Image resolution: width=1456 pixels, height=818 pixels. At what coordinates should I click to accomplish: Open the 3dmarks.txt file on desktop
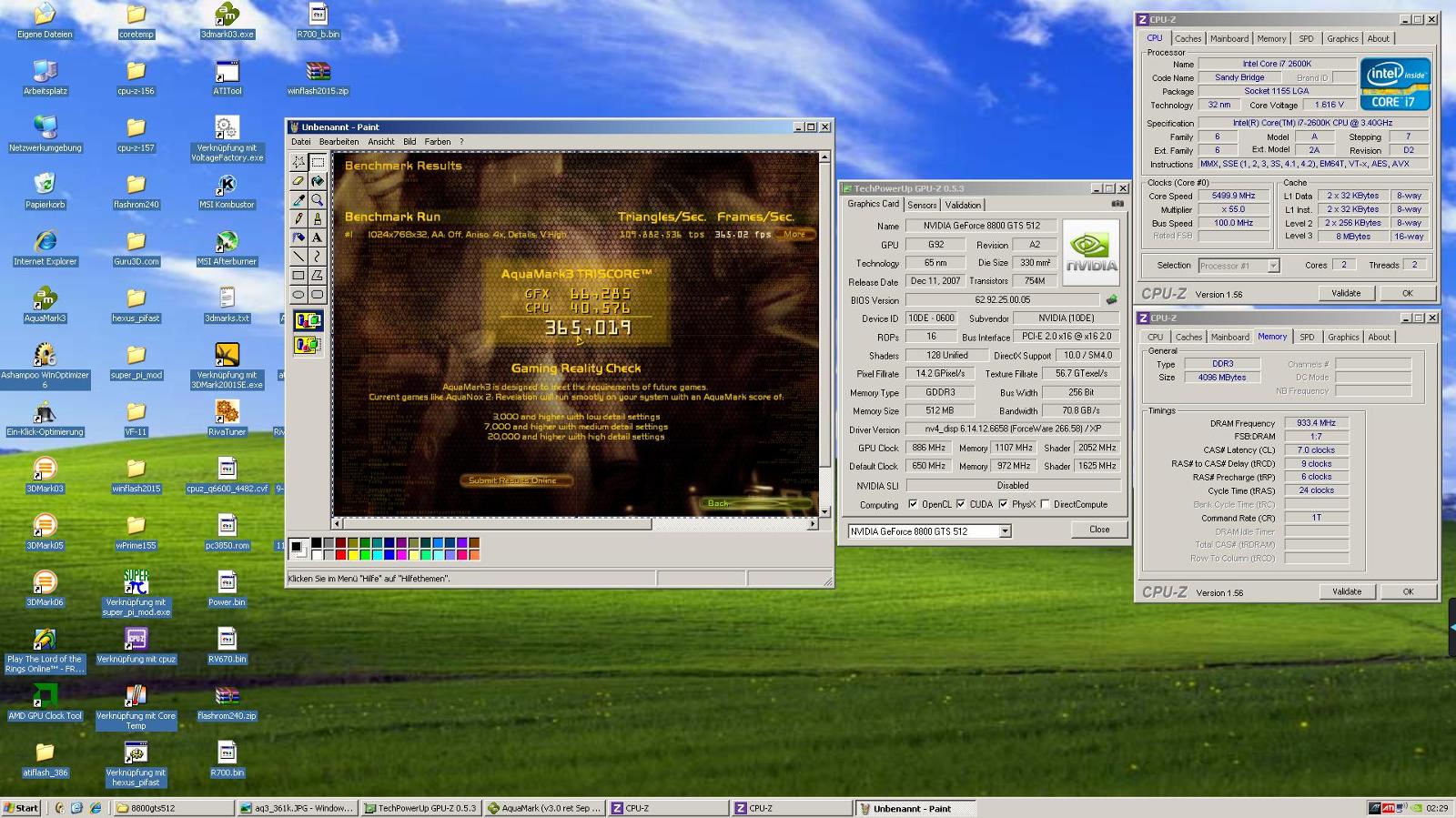tap(227, 305)
